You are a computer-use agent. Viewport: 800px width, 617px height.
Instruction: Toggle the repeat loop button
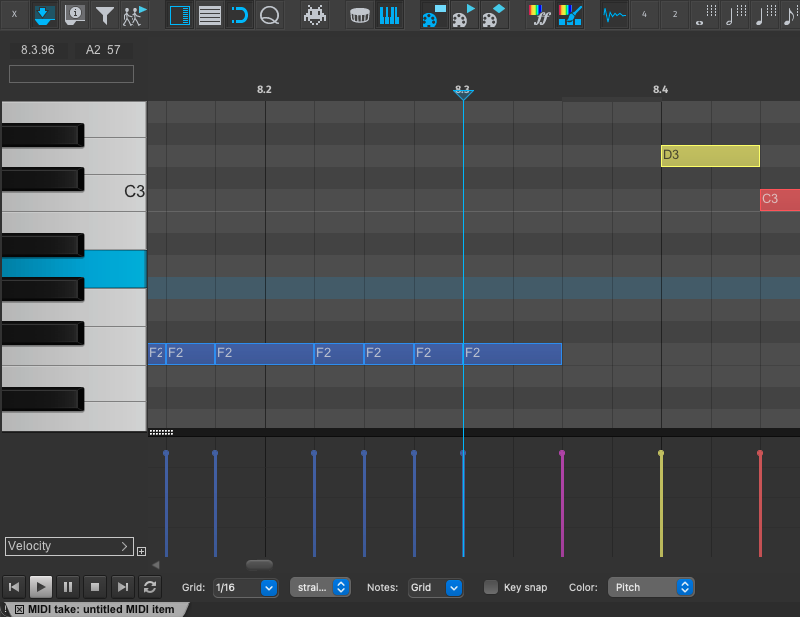pyautogui.click(x=151, y=587)
